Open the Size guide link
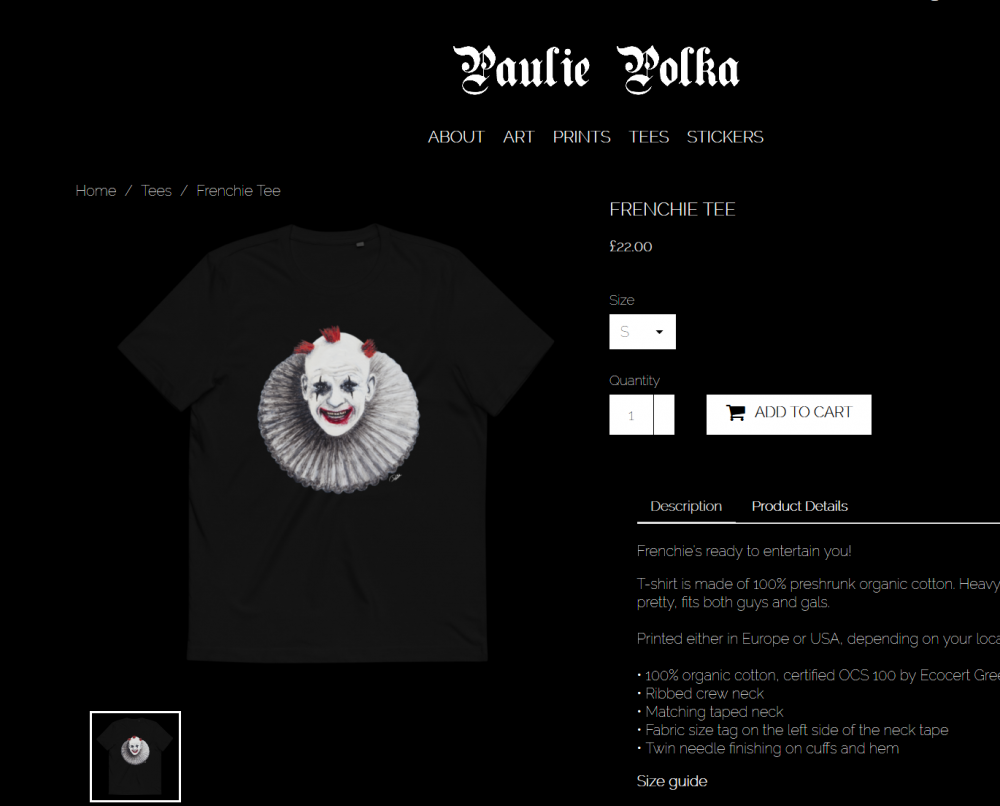 pos(672,782)
